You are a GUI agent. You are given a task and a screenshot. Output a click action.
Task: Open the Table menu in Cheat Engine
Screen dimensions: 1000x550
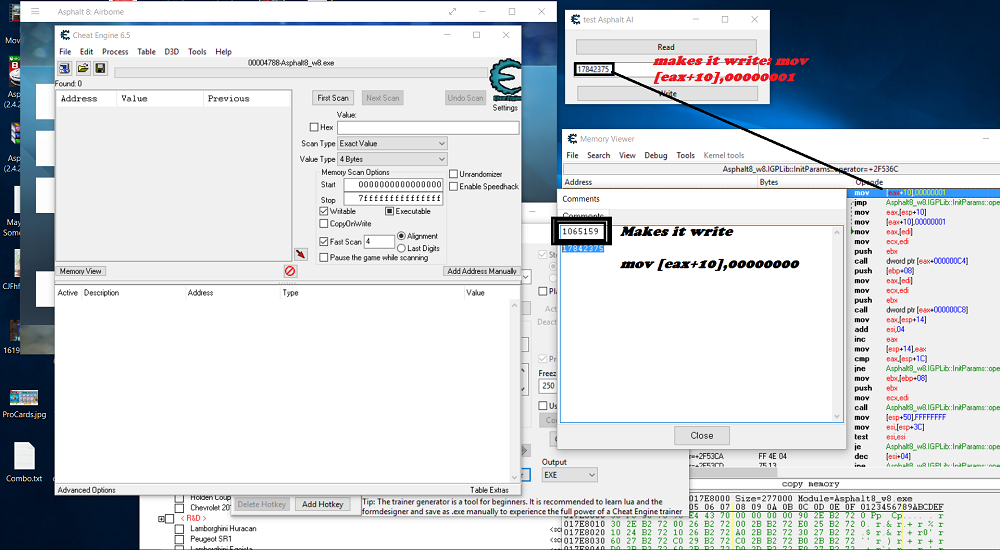tap(146, 52)
